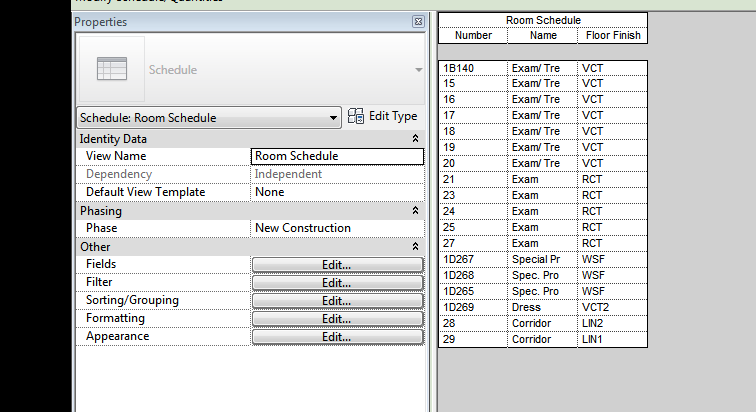Close the Properties palette
Image resolution: width=756 pixels, height=412 pixels.
(418, 22)
